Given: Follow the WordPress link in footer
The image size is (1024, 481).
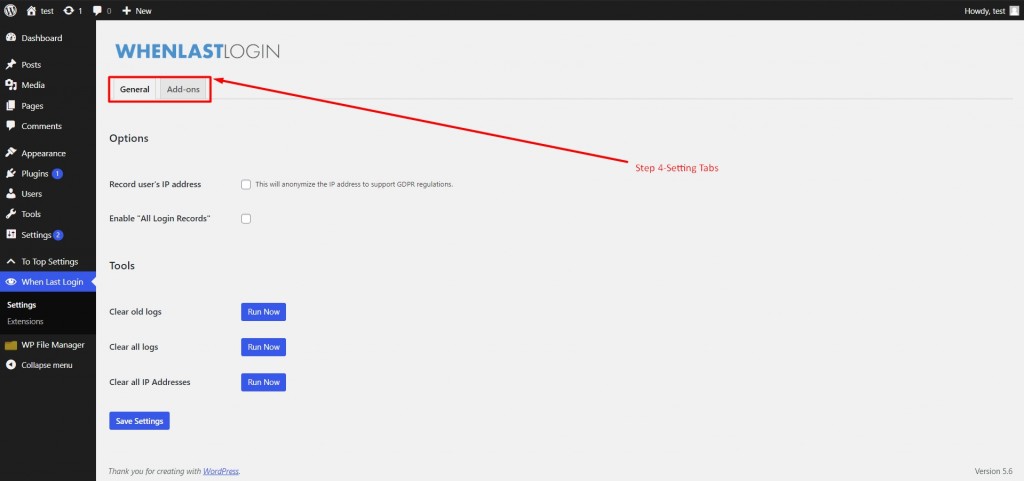Looking at the screenshot, I should pyautogui.click(x=221, y=471).
